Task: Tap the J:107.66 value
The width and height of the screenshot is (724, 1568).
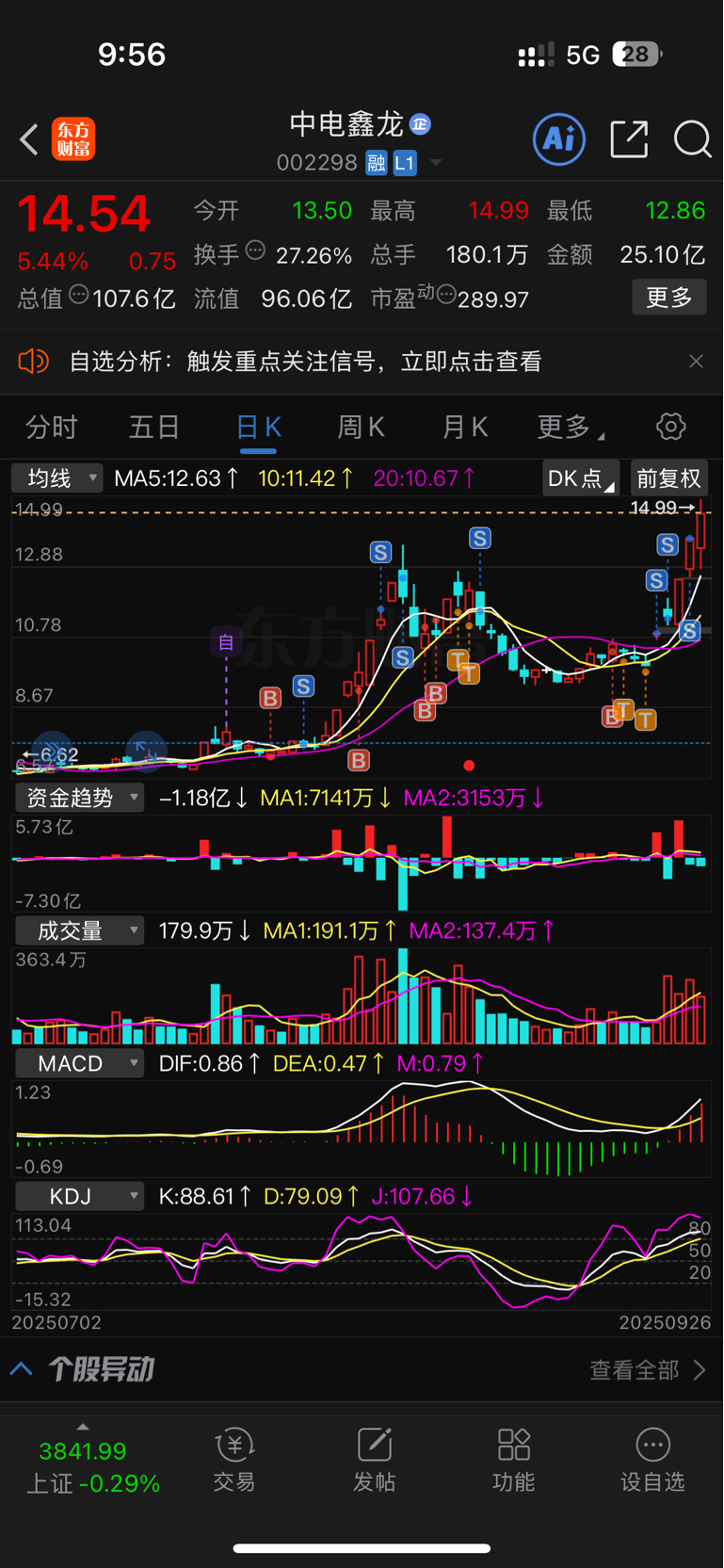Action: [x=423, y=1196]
